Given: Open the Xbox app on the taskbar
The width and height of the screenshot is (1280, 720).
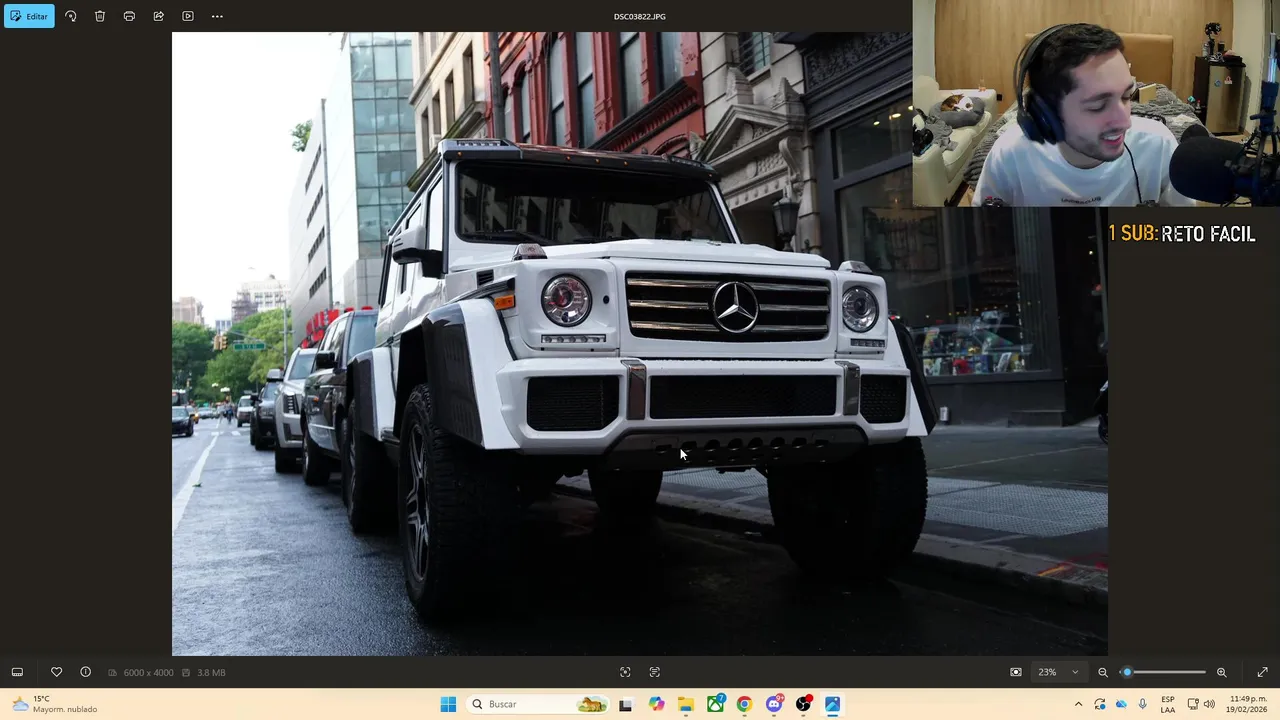Looking at the screenshot, I should [715, 704].
